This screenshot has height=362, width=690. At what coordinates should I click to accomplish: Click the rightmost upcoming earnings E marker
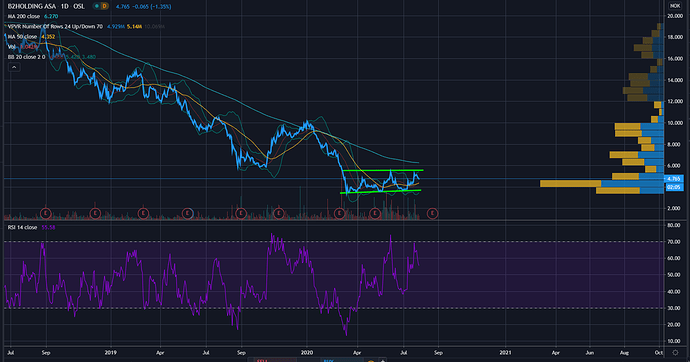pyautogui.click(x=432, y=213)
